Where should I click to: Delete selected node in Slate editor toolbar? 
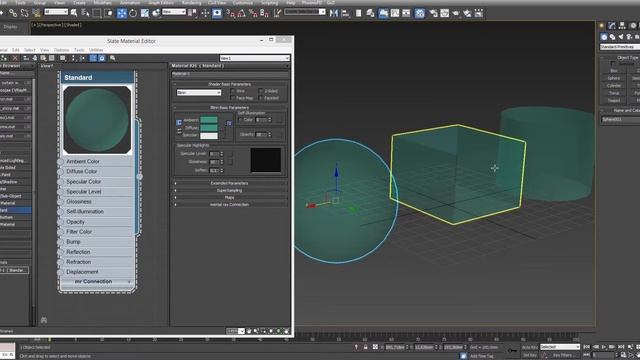click(x=15, y=58)
